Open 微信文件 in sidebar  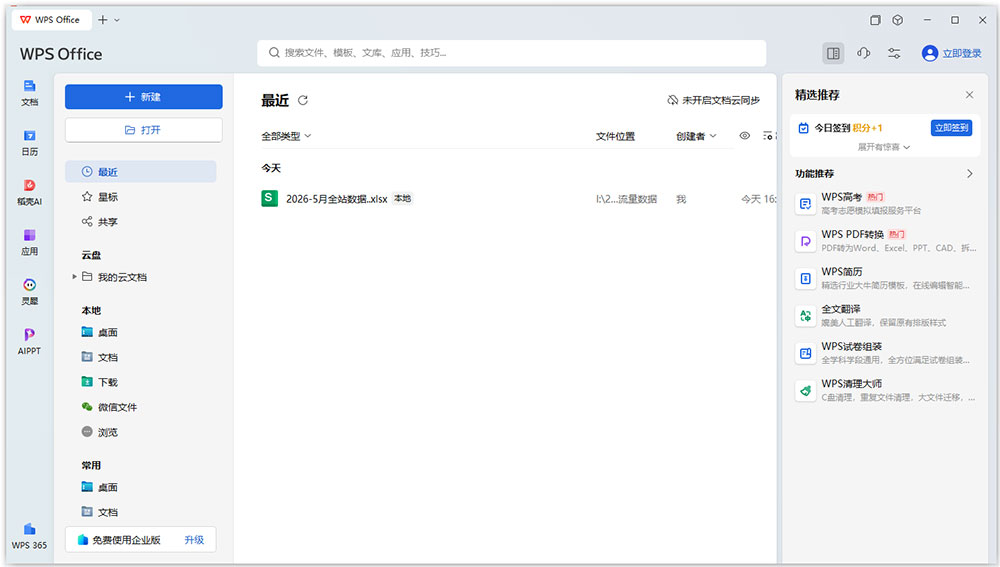[140, 407]
